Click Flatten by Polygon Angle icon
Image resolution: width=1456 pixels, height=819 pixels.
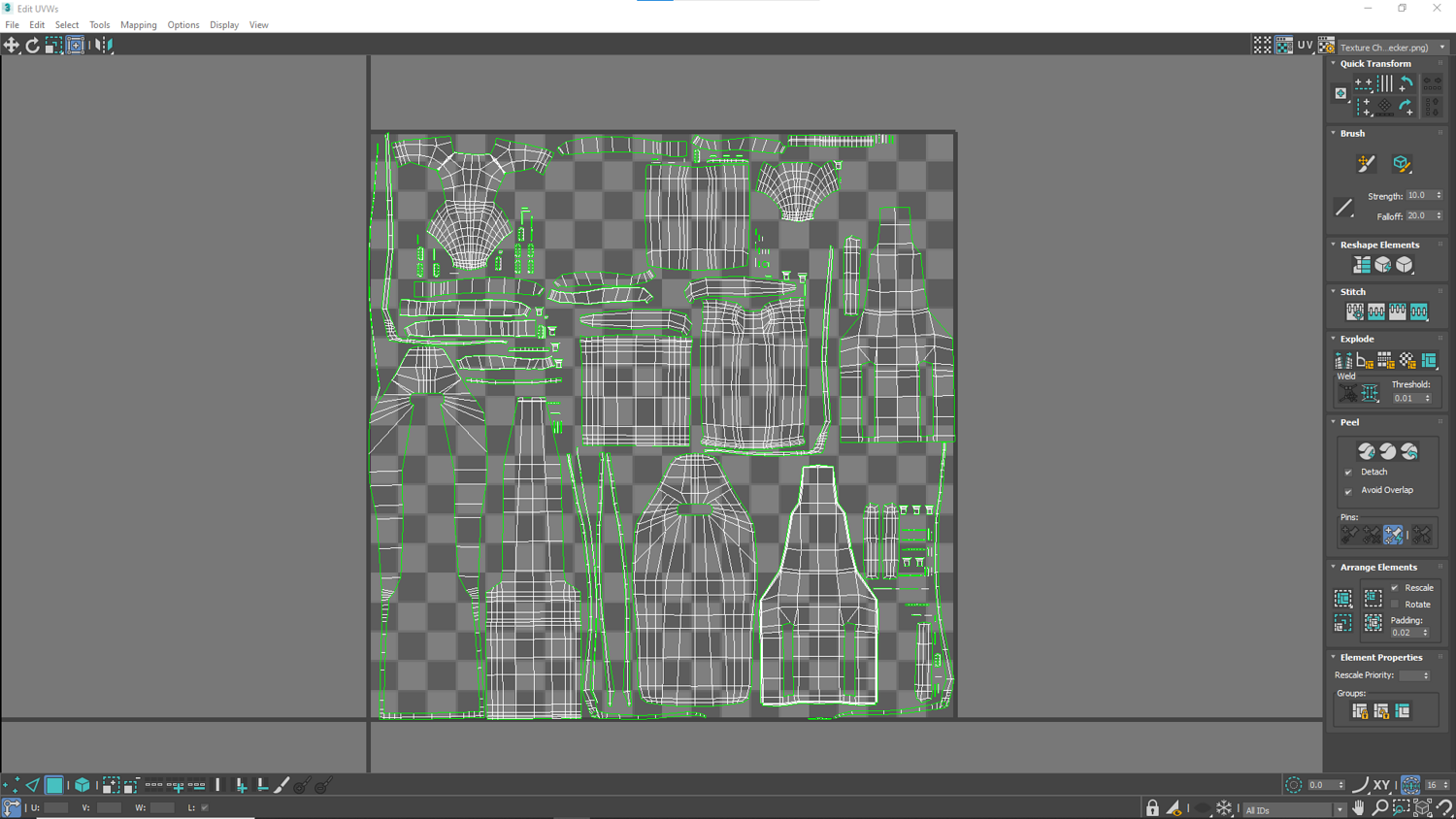tap(1365, 361)
